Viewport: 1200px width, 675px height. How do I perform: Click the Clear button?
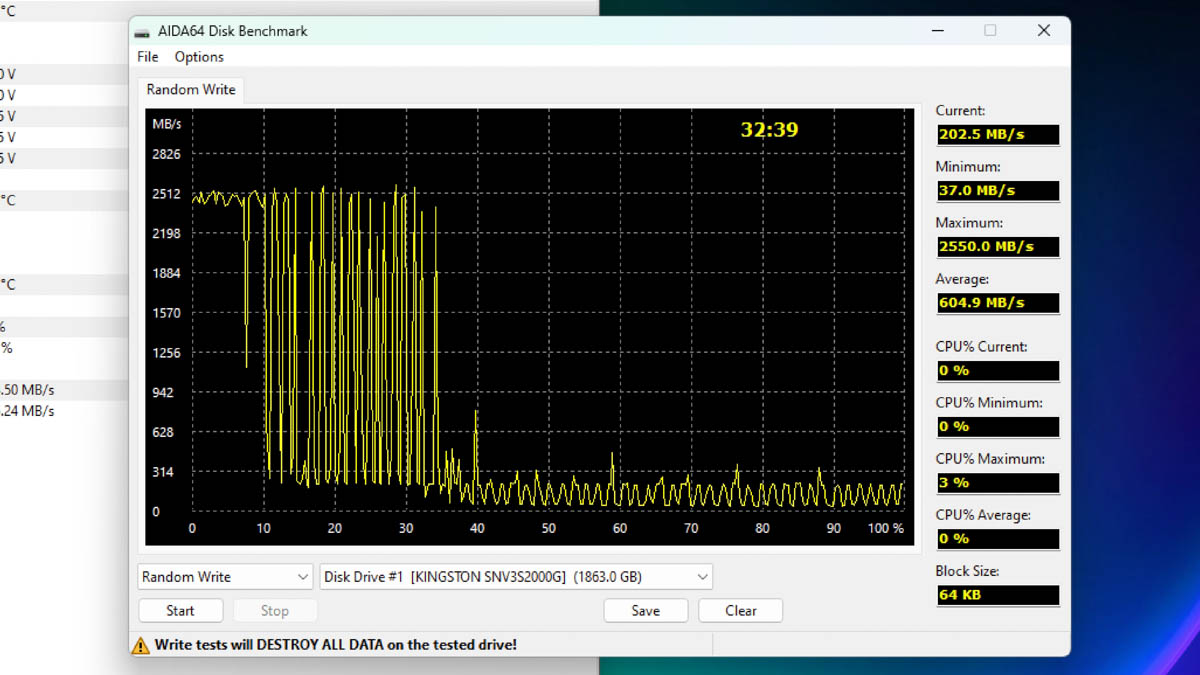coord(741,610)
